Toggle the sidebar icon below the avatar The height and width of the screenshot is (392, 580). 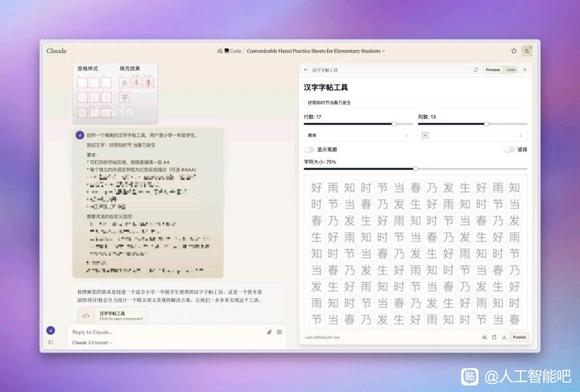pos(51,342)
